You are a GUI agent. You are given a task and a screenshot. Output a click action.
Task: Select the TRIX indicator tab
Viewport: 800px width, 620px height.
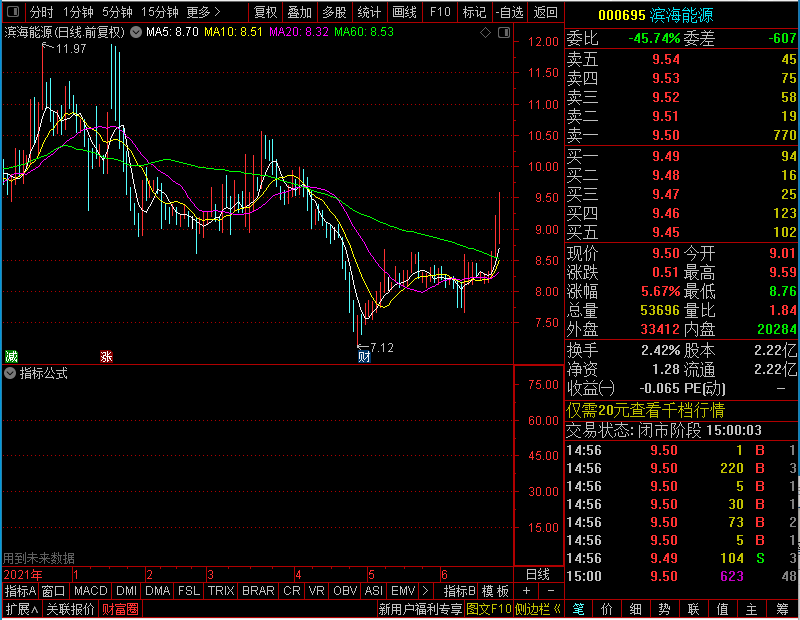click(x=221, y=591)
